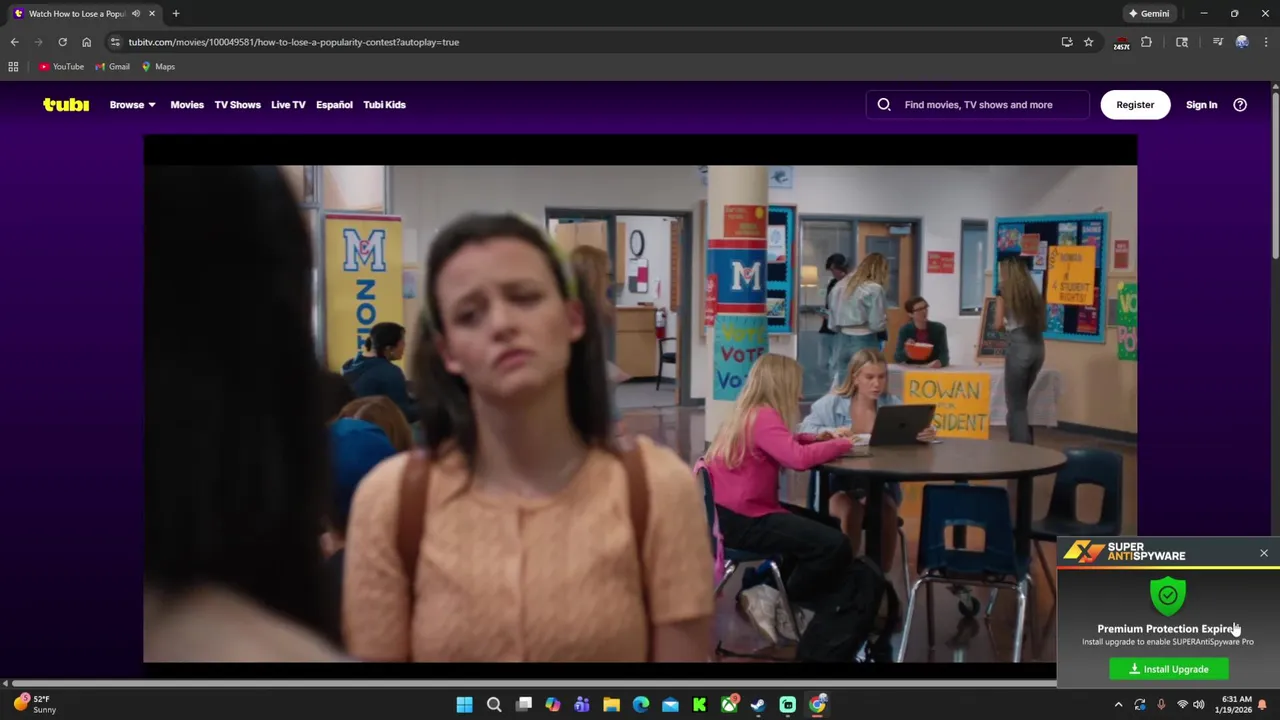This screenshot has height=720, width=1280.
Task: Click 'Premium Protection Expired' heading
Action: (x=1169, y=629)
